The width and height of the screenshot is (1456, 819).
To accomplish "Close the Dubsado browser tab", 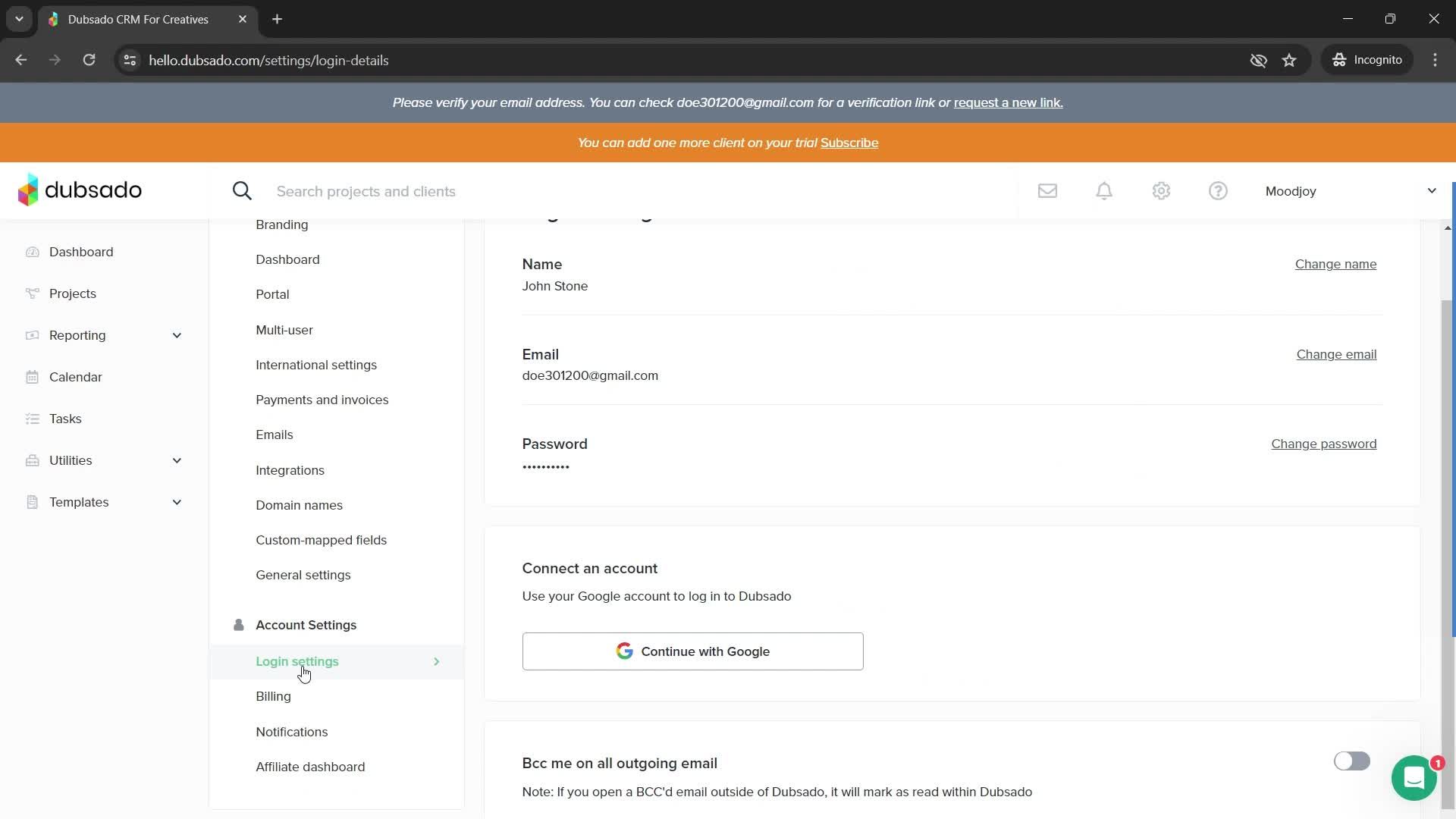I will tap(243, 19).
